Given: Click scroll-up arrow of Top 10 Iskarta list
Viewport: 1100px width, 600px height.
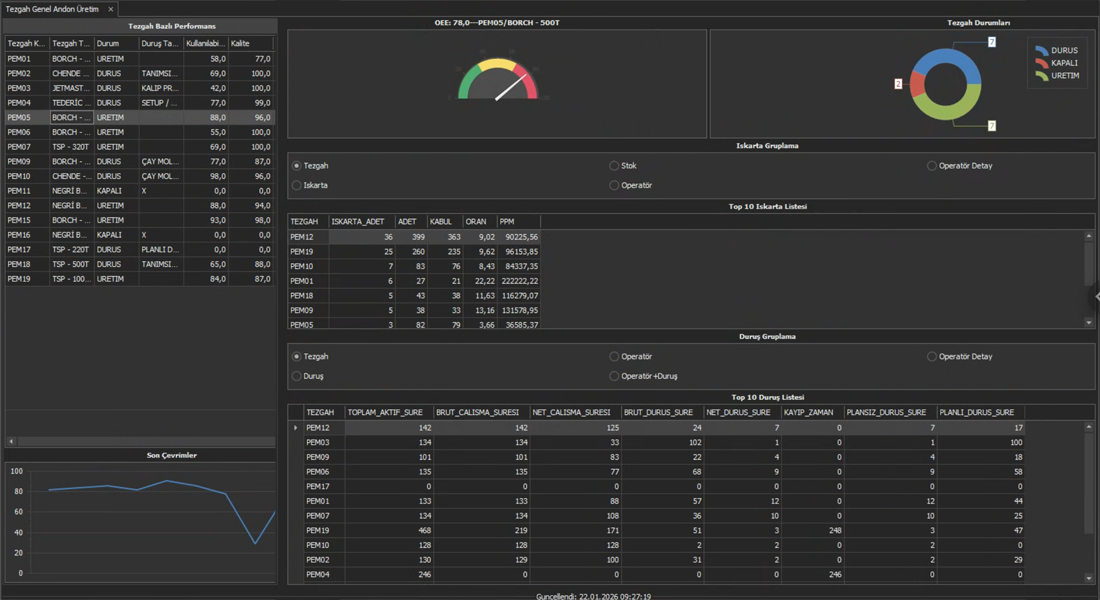Looking at the screenshot, I should click(x=1089, y=237).
